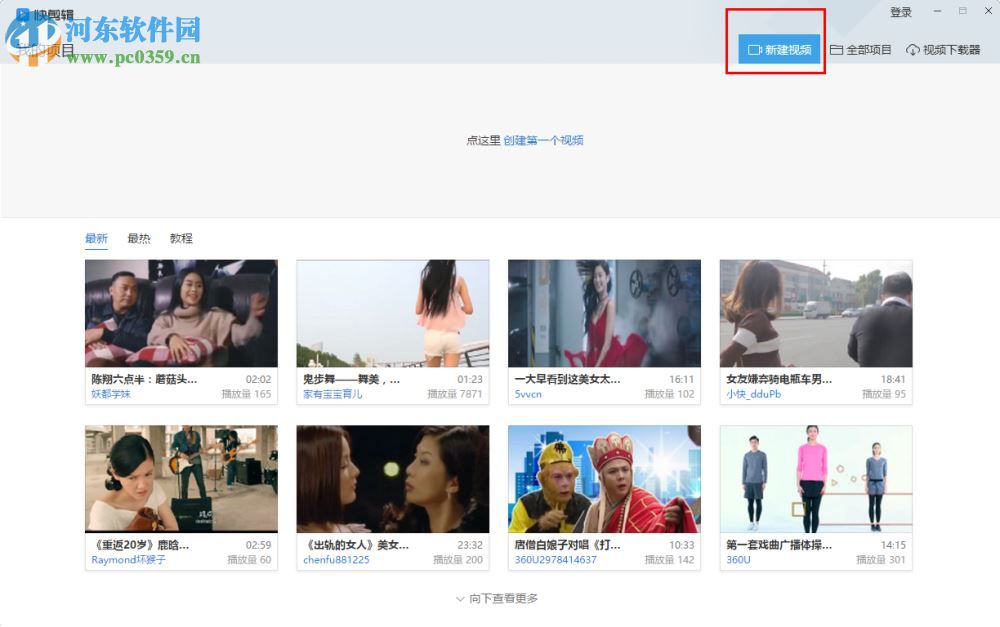Open the 陈翔六点半:蘑菇头 video thumbnail
The height and width of the screenshot is (627, 1000).
(x=182, y=315)
